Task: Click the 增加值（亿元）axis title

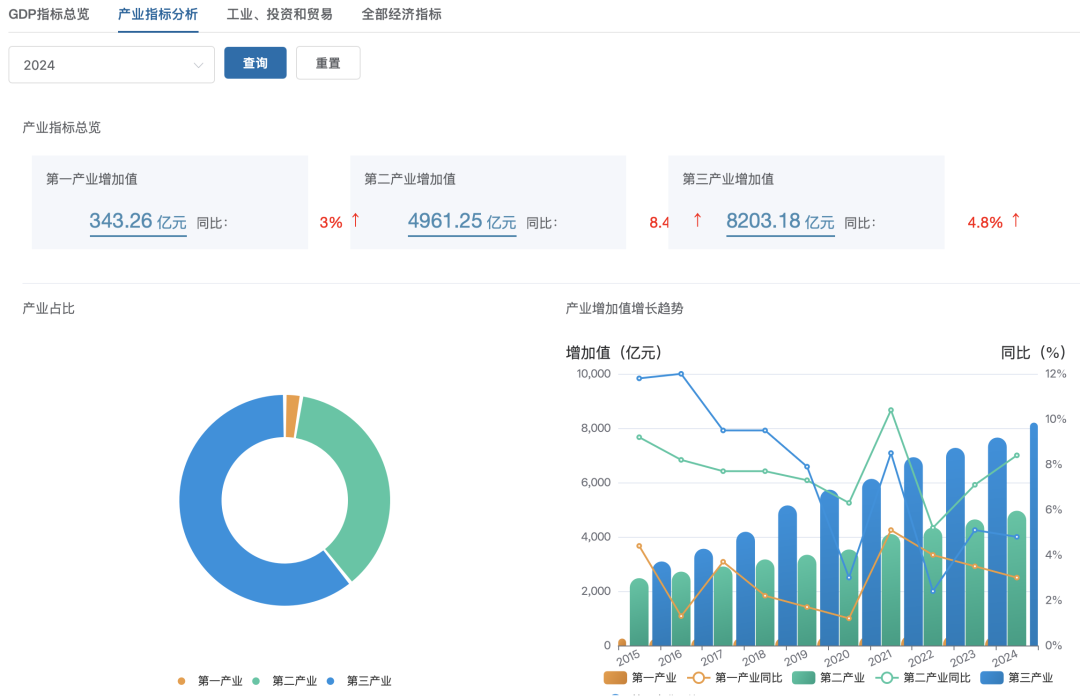Action: click(614, 353)
